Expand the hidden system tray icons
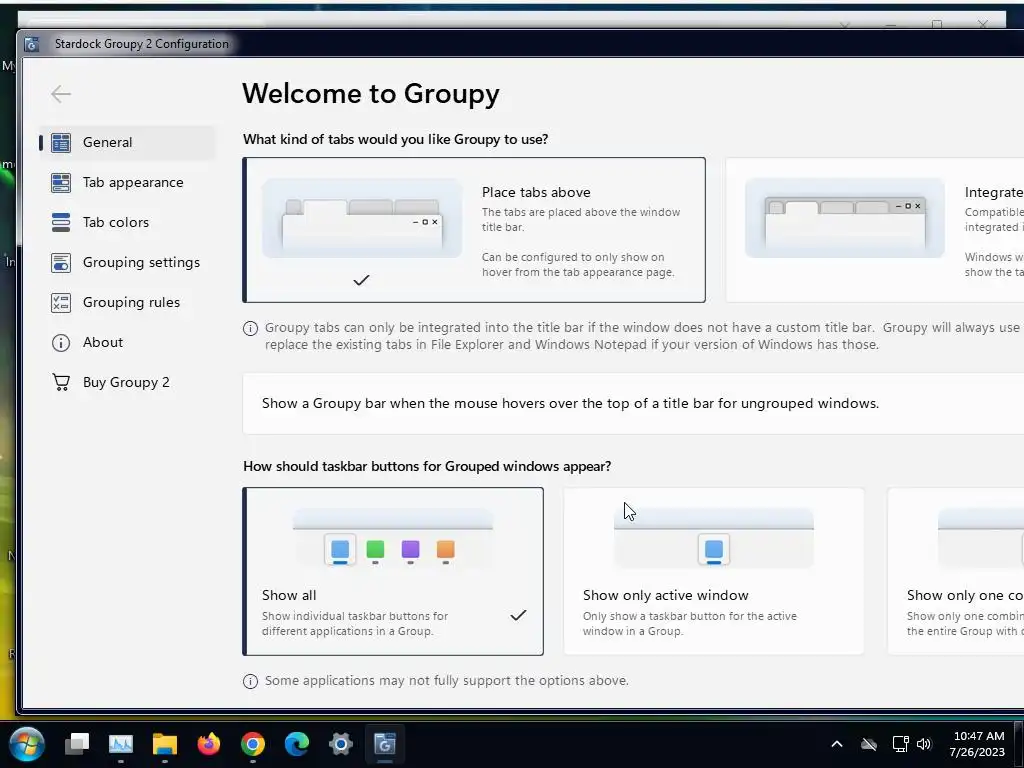The width and height of the screenshot is (1024, 768). 837,744
